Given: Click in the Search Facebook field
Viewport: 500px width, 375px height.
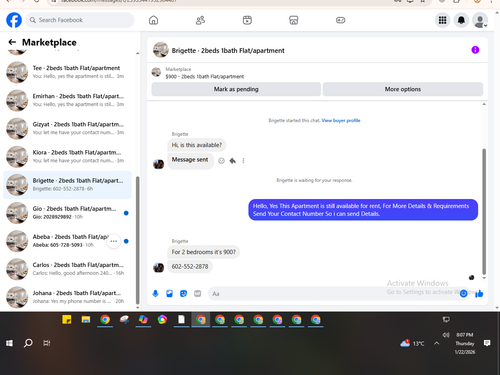Looking at the screenshot, I should point(80,20).
